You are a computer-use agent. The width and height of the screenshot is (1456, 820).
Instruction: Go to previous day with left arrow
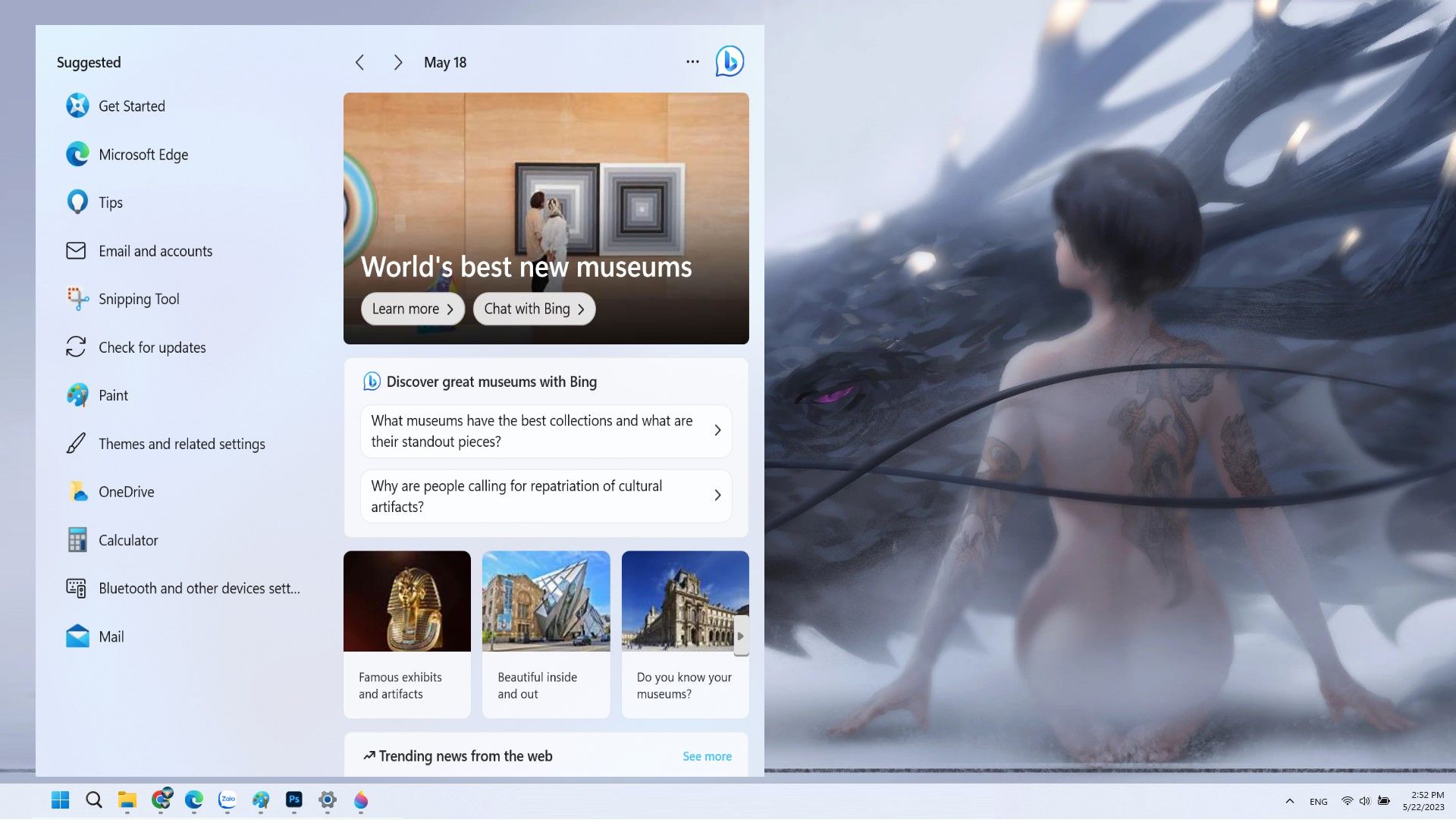(360, 62)
